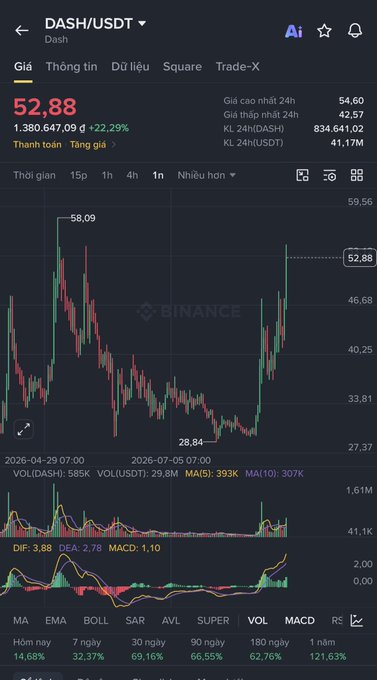
Task: Tap the 180 ngày 62,76% performance
Action: click(269, 649)
